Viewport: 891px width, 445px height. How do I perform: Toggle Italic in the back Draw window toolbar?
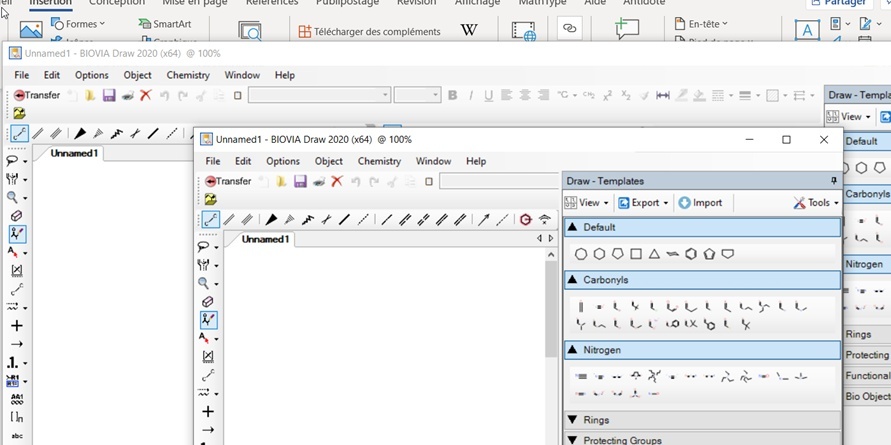471,95
